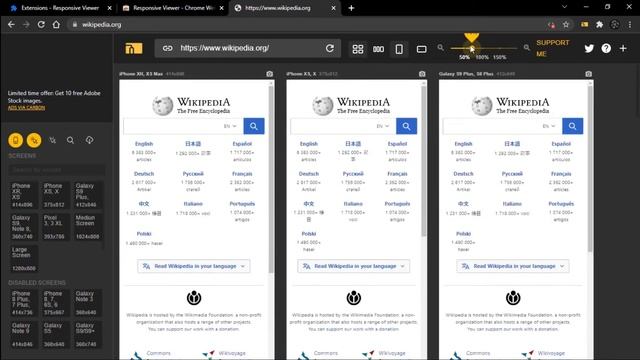Reload the previewed URL in Responsive Viewer
This screenshot has height=360, width=640.
(330, 48)
